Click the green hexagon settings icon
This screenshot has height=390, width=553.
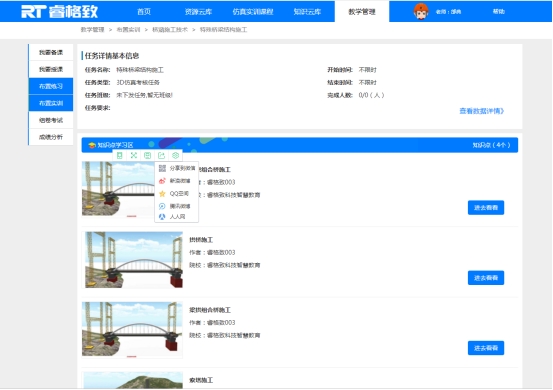tap(175, 156)
